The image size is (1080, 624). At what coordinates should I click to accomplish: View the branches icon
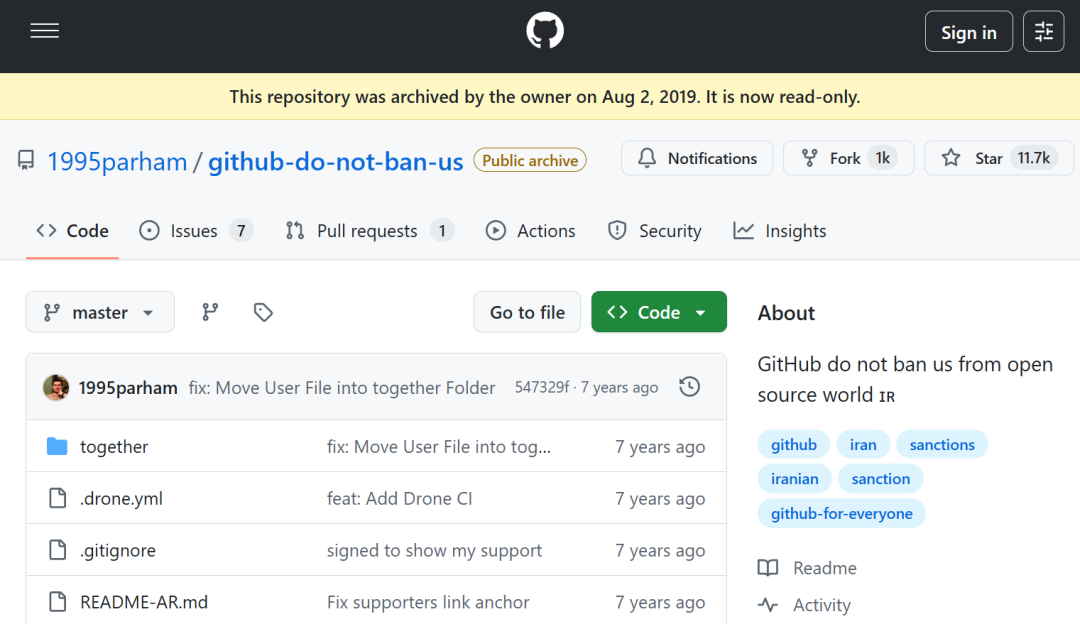pos(210,312)
